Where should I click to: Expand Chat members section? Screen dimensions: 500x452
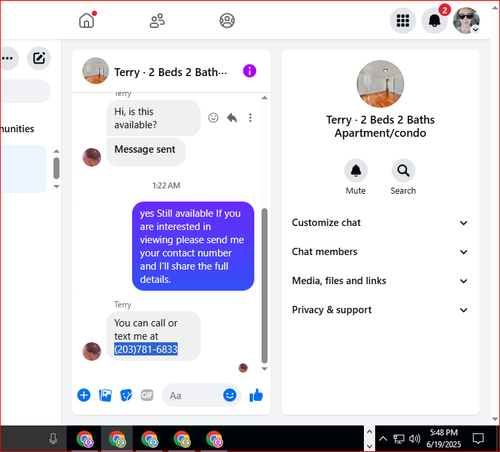click(x=380, y=252)
